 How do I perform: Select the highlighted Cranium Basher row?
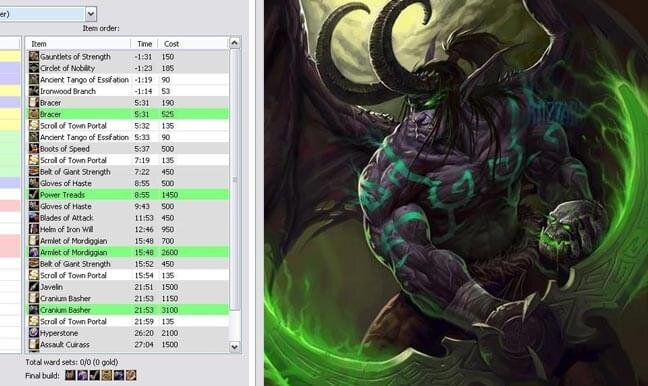(129, 310)
